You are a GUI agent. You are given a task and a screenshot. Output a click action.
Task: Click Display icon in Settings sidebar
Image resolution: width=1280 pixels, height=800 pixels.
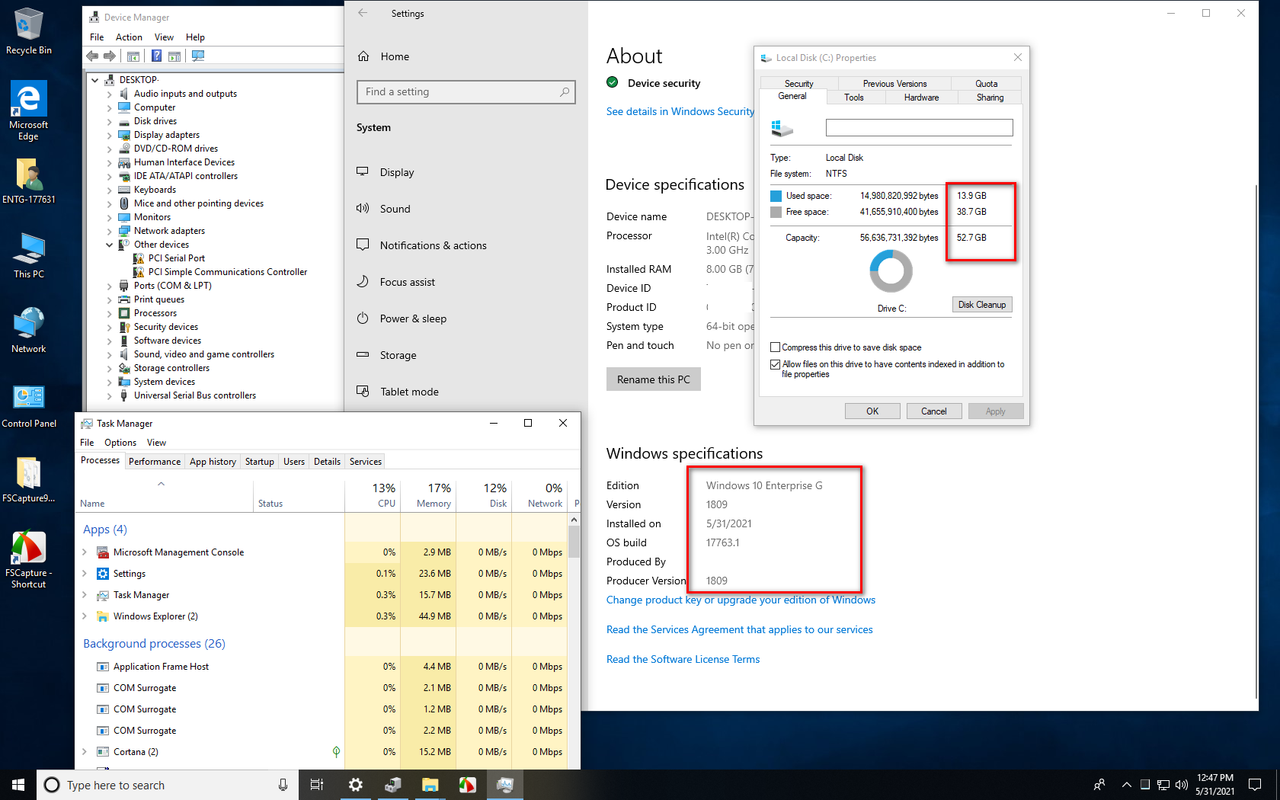click(363, 172)
